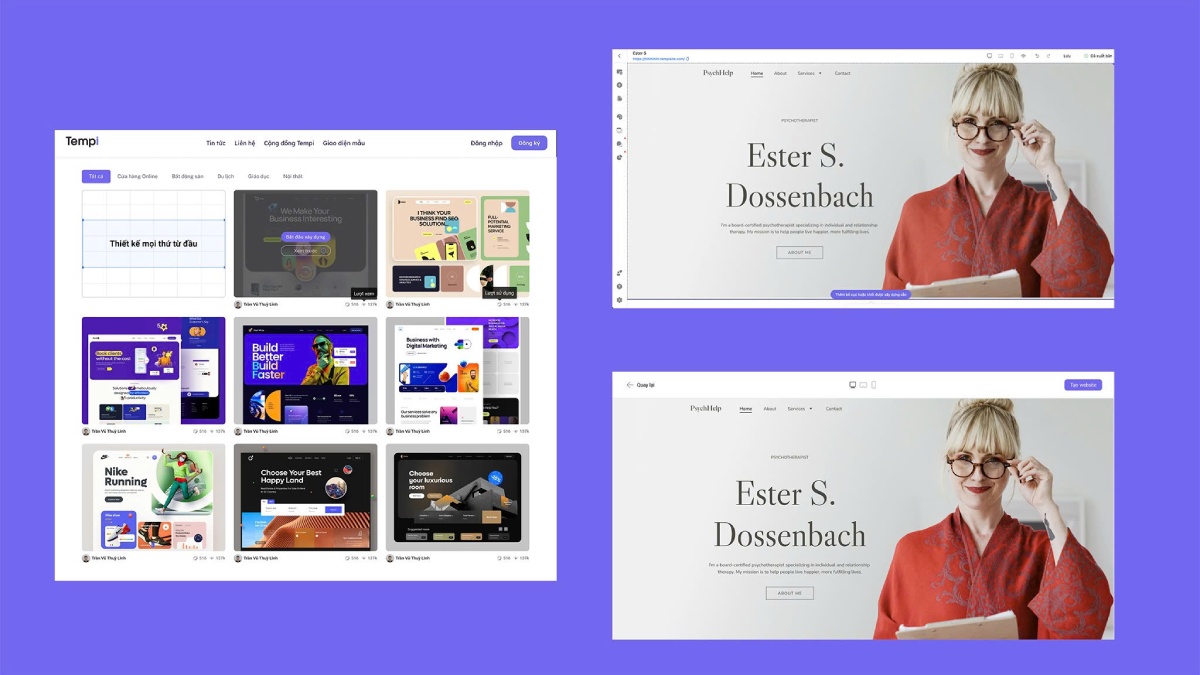Expand the Services dropdown in editor page
Viewport: 1200px width, 675px height.
[x=809, y=73]
